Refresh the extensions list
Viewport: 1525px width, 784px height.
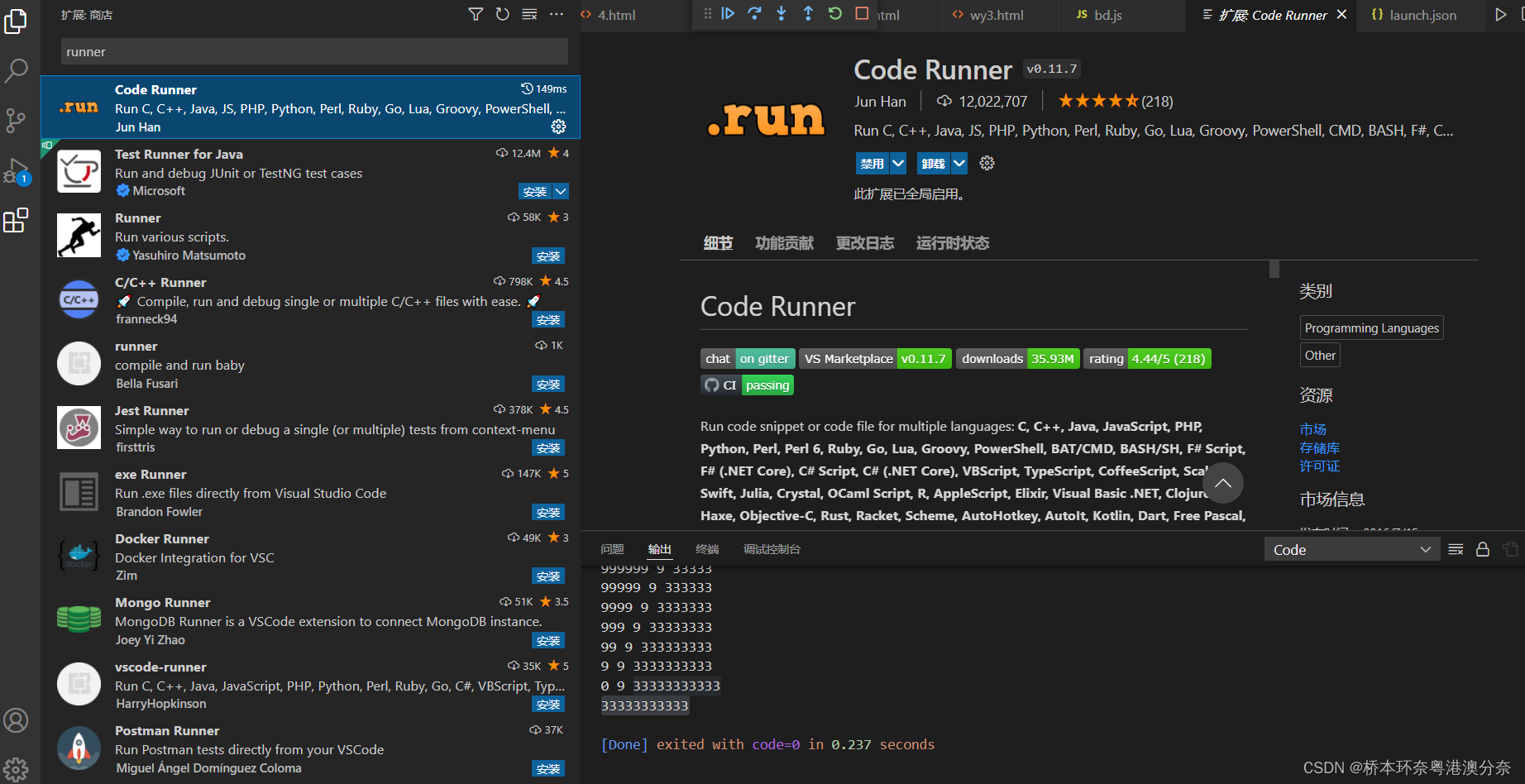(x=502, y=14)
